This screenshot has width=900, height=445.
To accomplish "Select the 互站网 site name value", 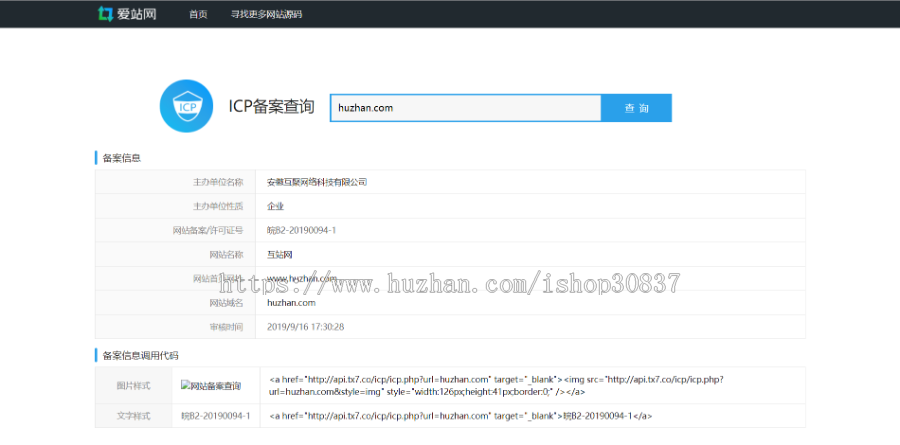I will [x=280, y=254].
